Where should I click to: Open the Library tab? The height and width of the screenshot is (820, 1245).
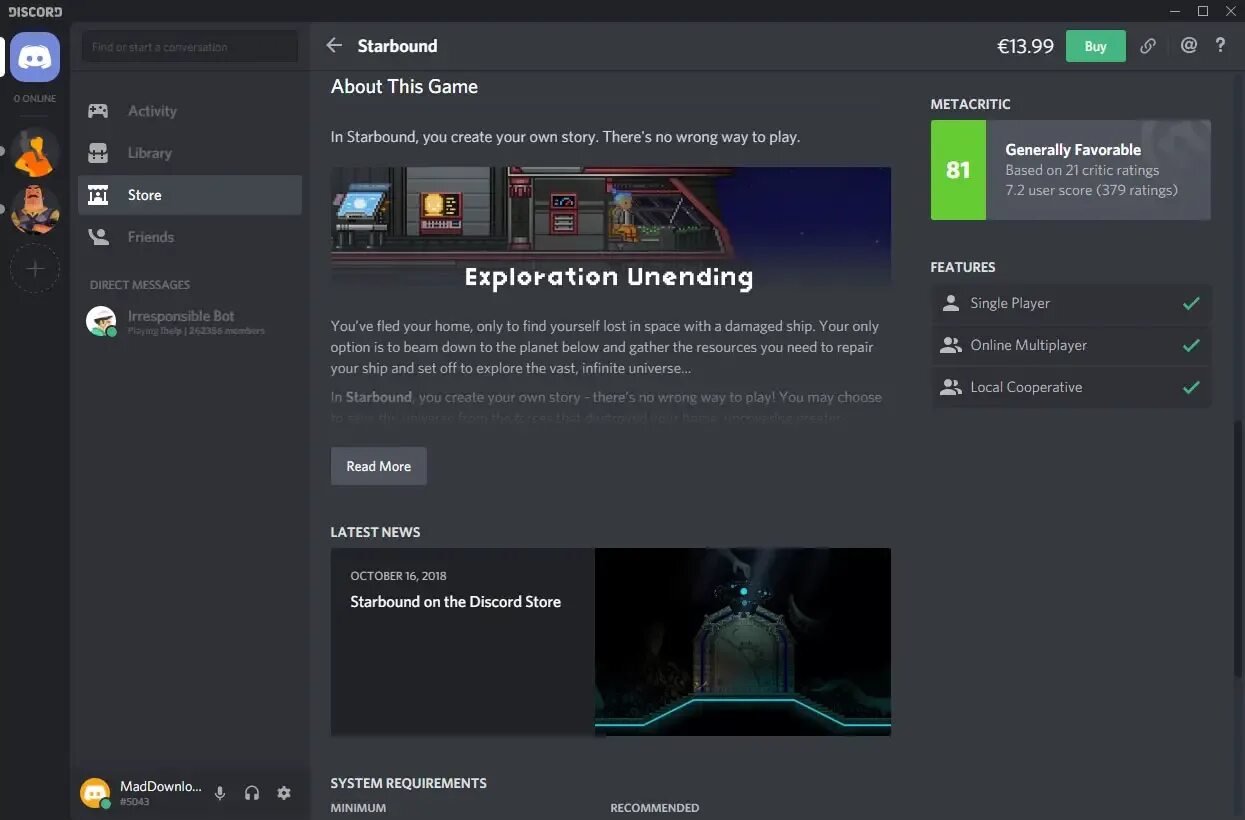tap(190, 153)
